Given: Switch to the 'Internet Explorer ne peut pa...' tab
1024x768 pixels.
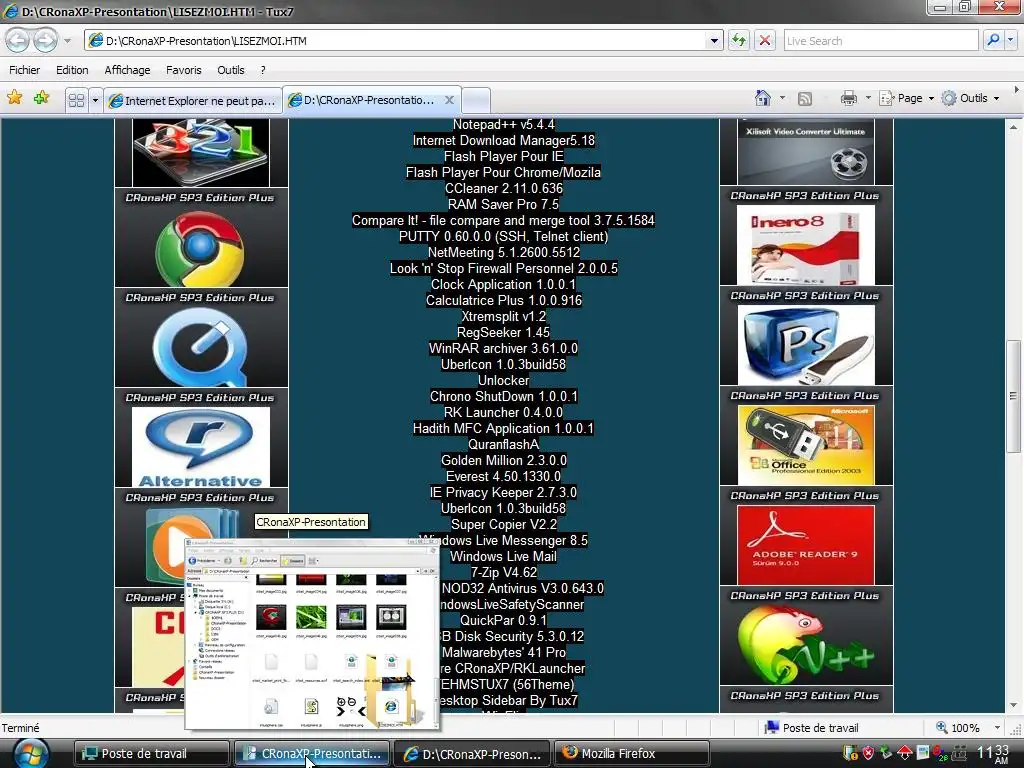Looking at the screenshot, I should coord(193,101).
